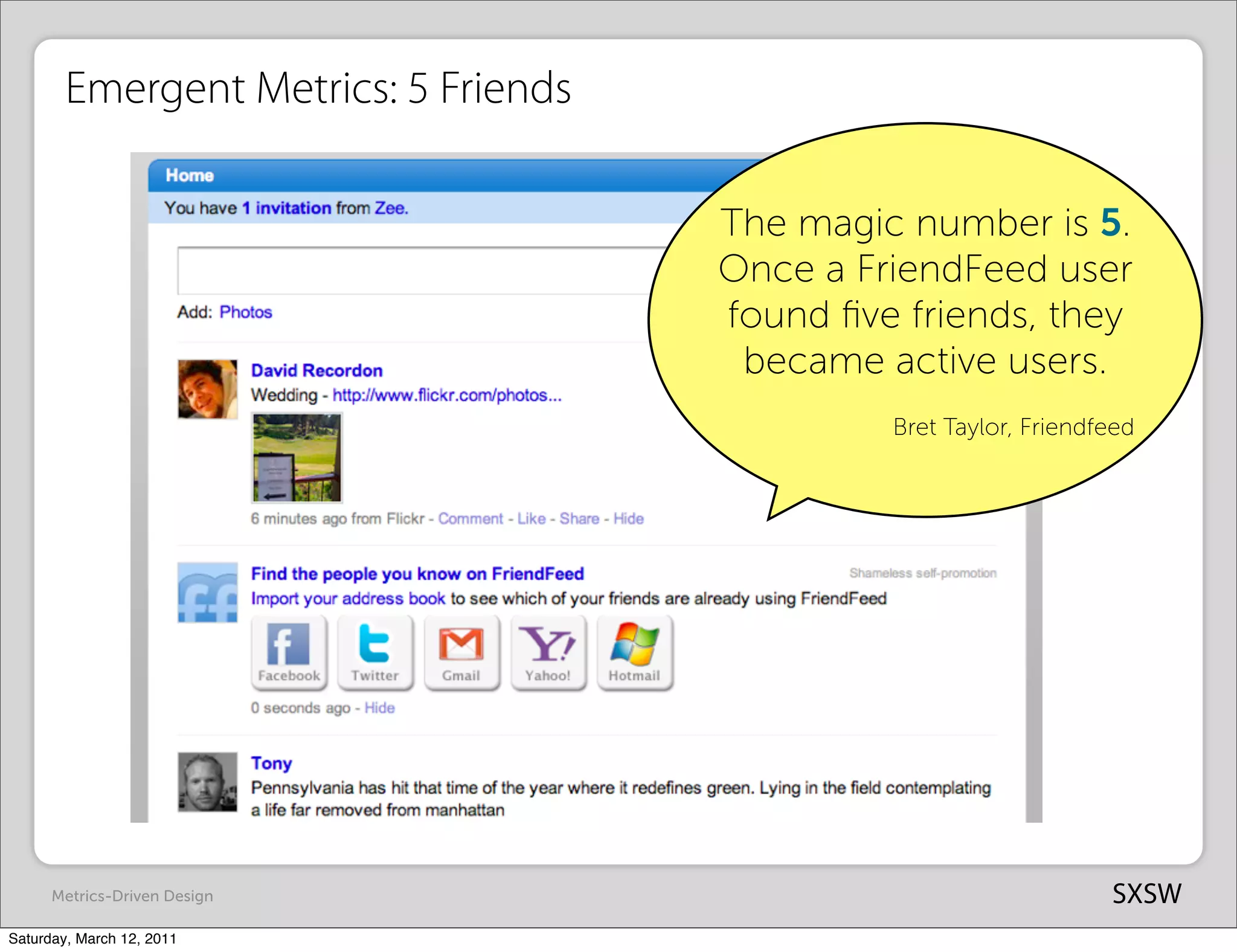Open the David Recordon name link
This screenshot has width=1237, height=952.
coord(316,371)
